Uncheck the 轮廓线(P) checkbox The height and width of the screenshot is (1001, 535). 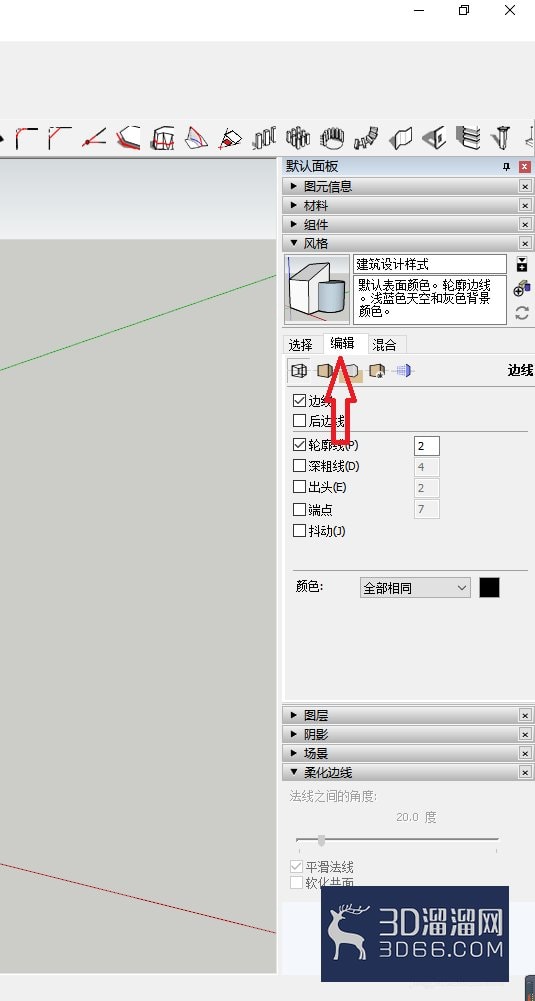[x=299, y=445]
